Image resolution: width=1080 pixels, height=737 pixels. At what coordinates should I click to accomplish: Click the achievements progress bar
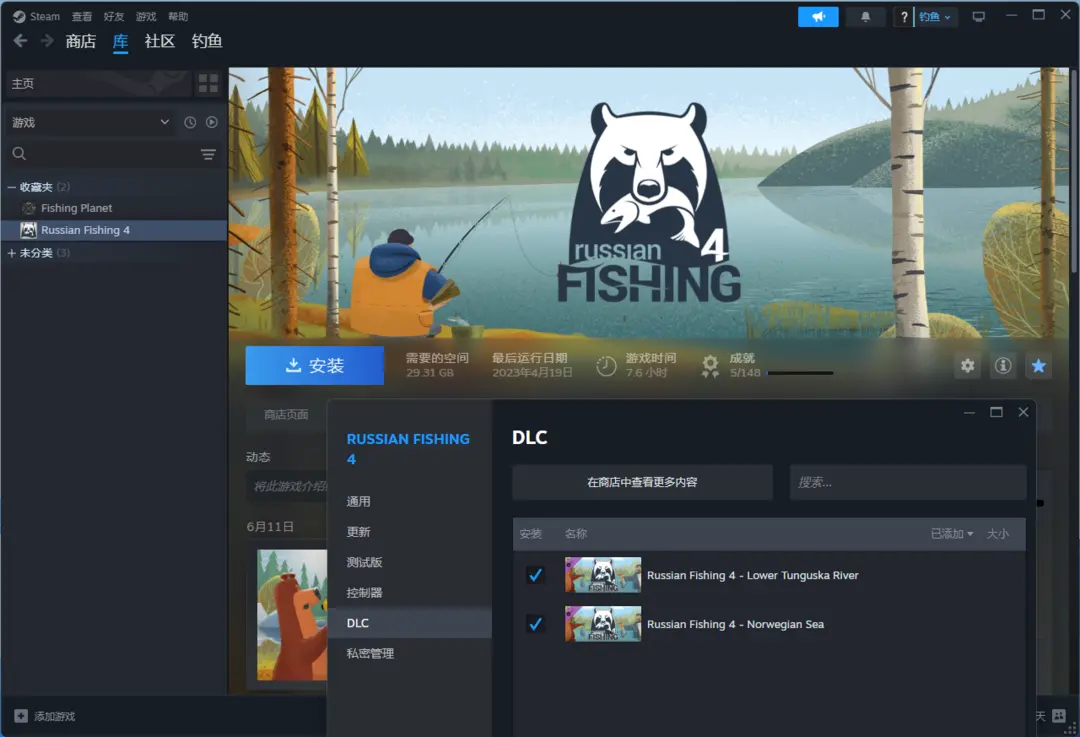[x=800, y=373]
